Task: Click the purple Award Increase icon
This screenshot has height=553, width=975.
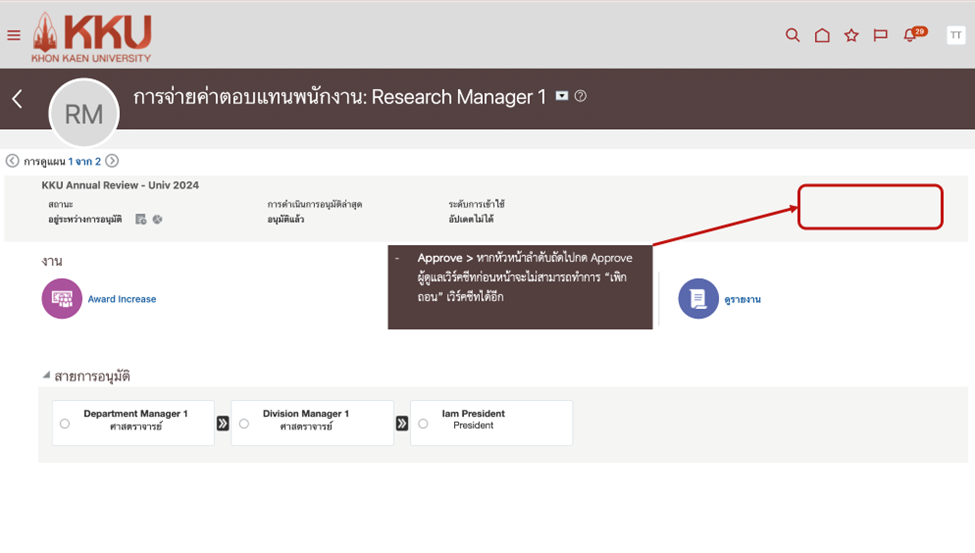Action: (x=62, y=298)
